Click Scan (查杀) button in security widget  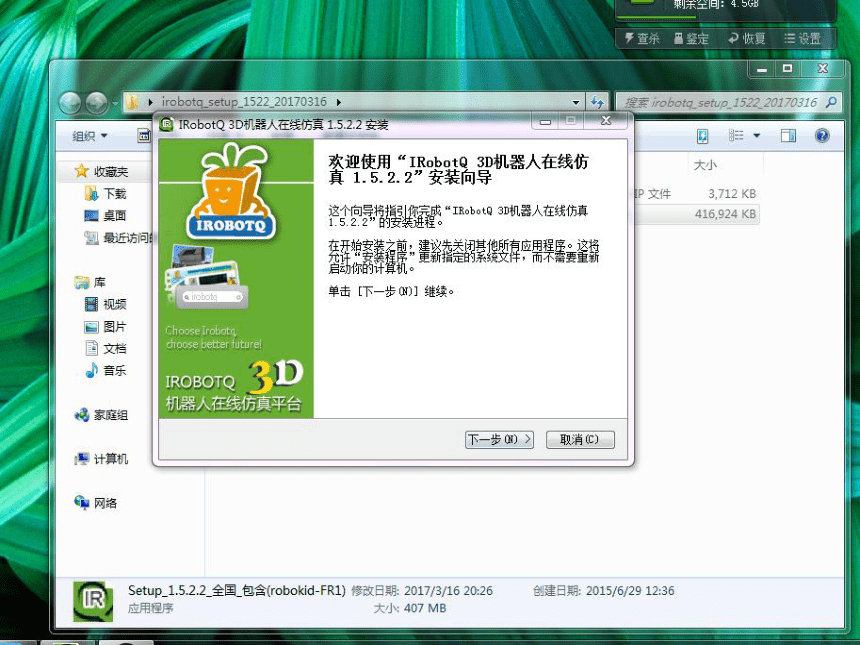642,38
